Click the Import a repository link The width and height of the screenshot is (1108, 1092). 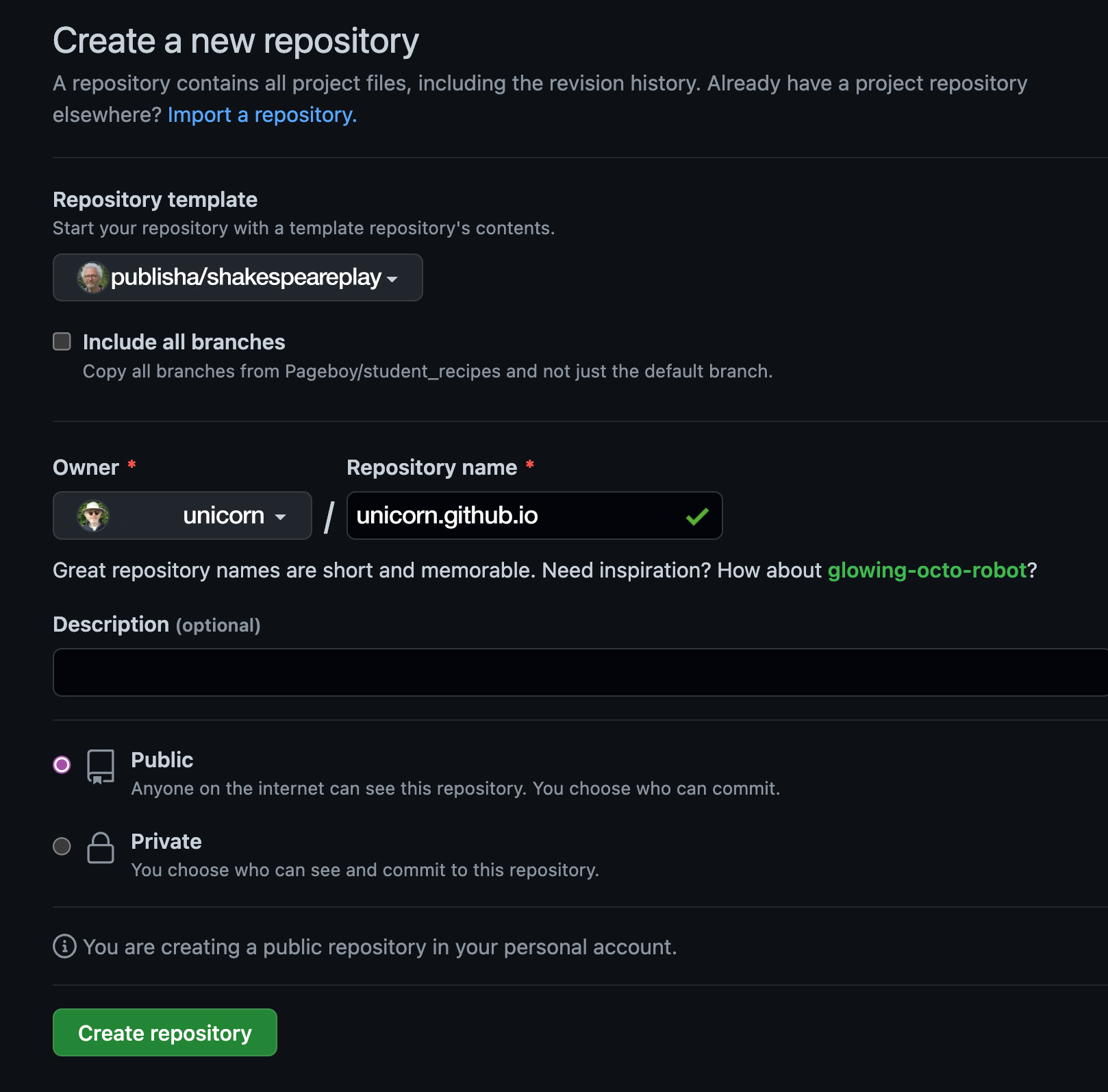pos(262,114)
